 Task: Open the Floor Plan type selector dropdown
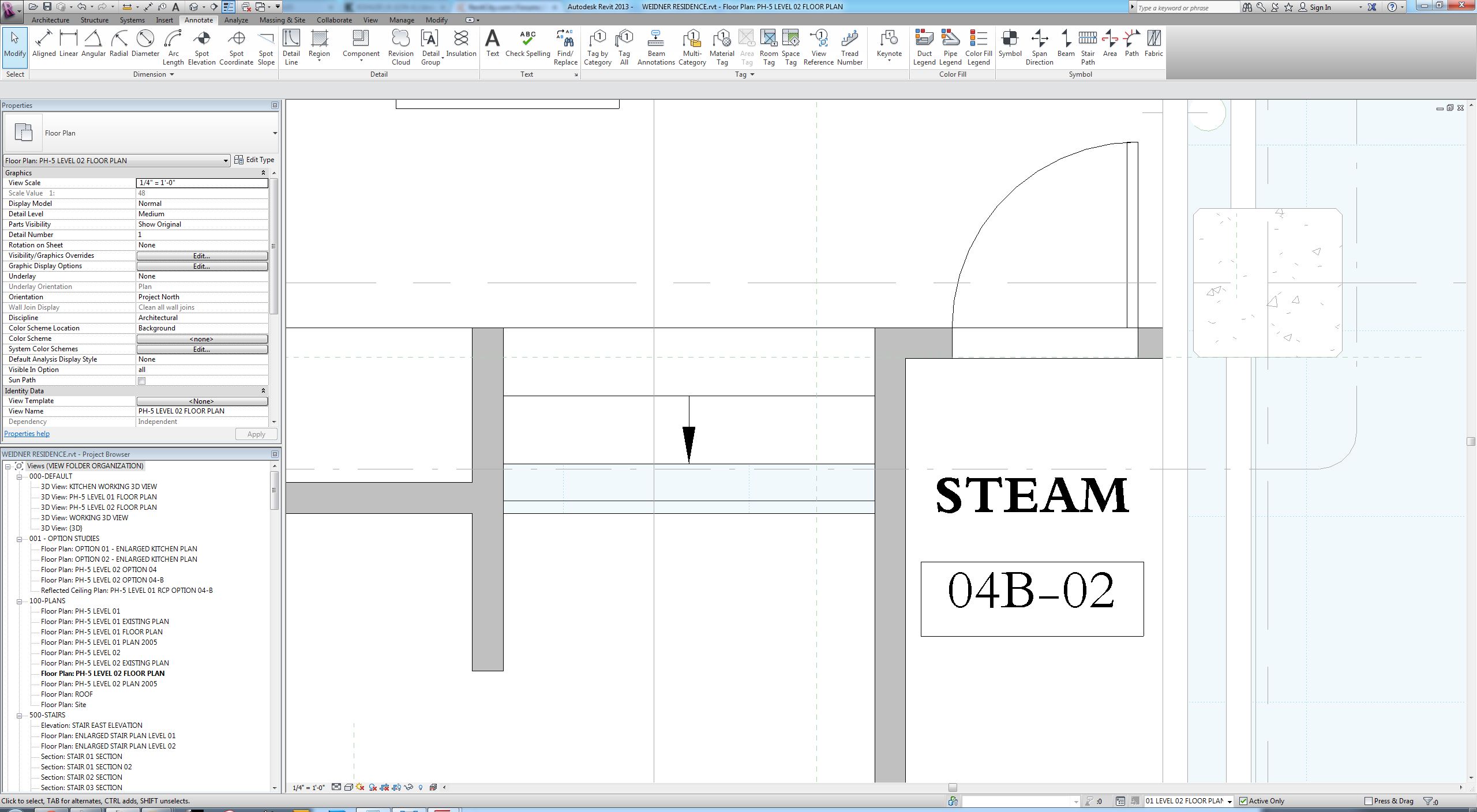(275, 133)
